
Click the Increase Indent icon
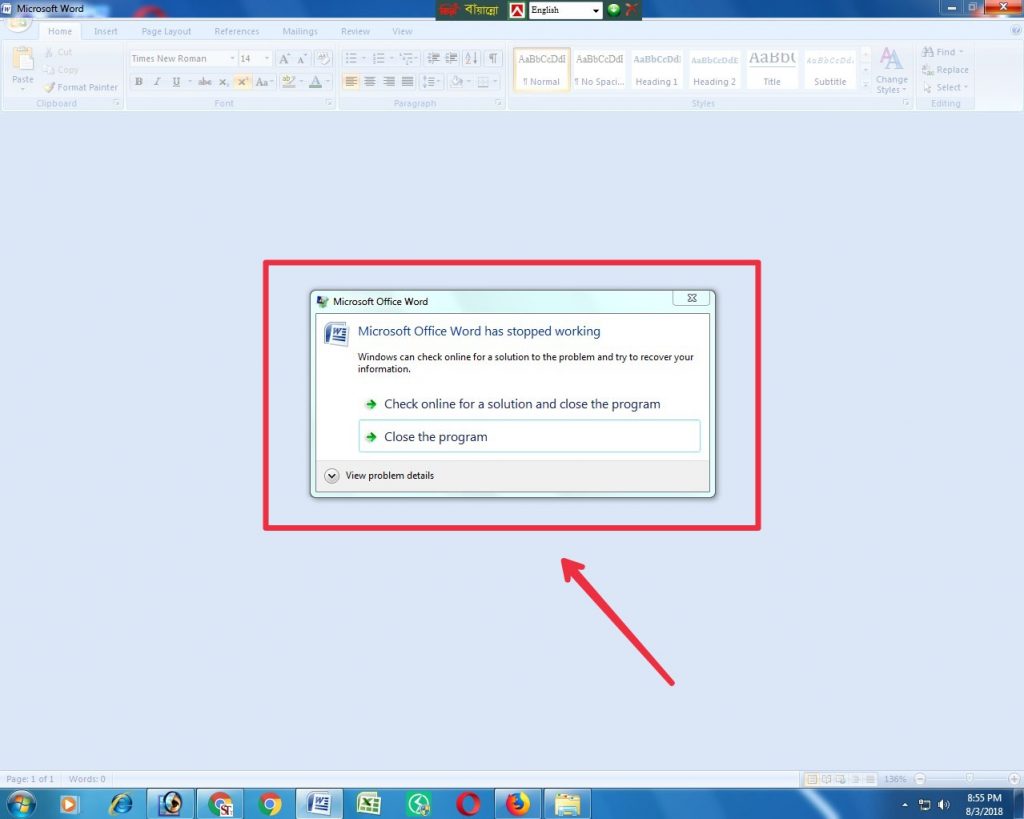(451, 59)
